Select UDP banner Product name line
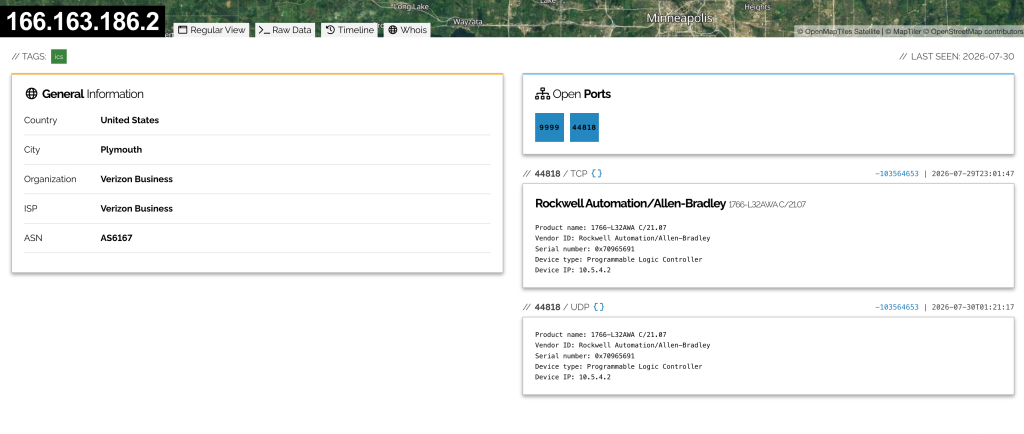 click(x=601, y=334)
